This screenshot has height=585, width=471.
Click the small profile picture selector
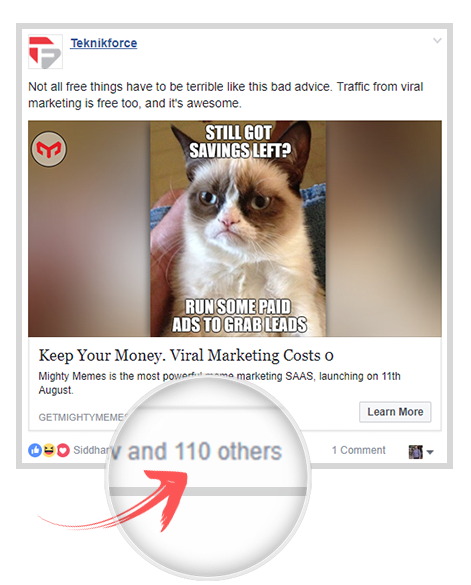click(x=415, y=451)
